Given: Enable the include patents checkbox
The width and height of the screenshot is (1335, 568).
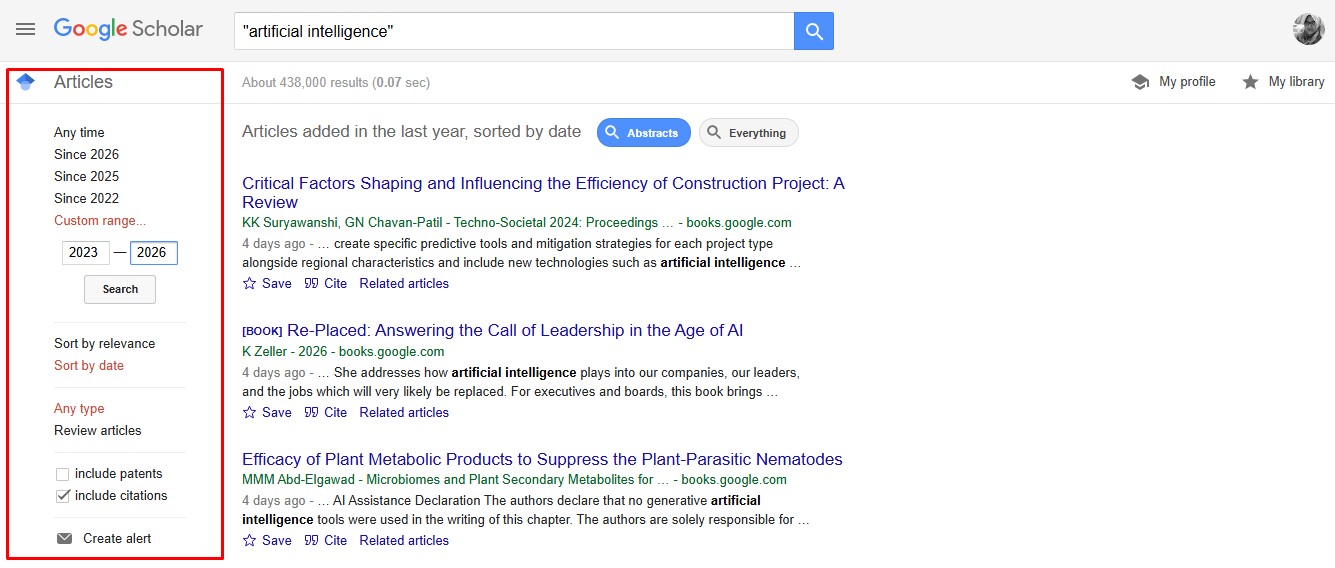Looking at the screenshot, I should click(63, 474).
